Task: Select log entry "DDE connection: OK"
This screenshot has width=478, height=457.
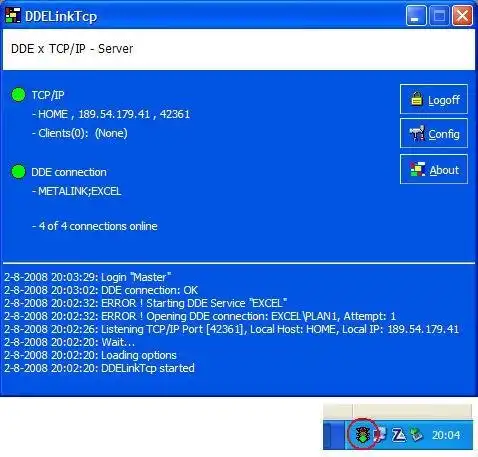Action: (x=101, y=290)
